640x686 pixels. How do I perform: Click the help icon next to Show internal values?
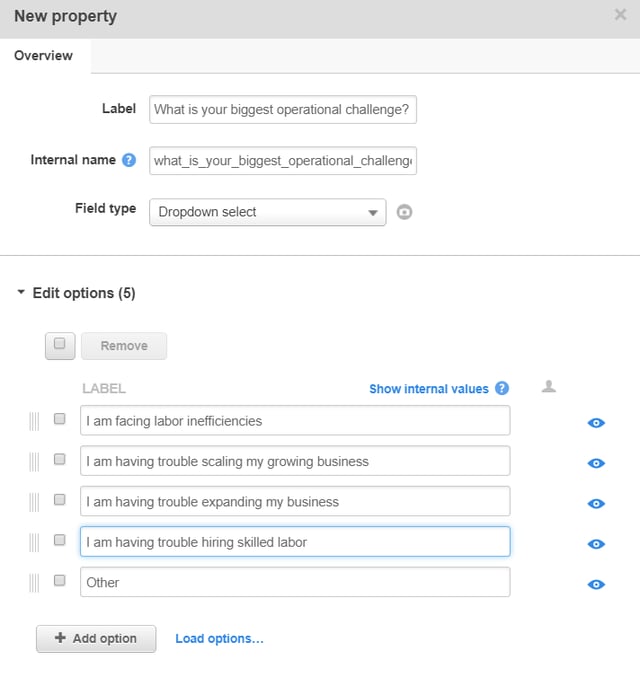pyautogui.click(x=502, y=389)
